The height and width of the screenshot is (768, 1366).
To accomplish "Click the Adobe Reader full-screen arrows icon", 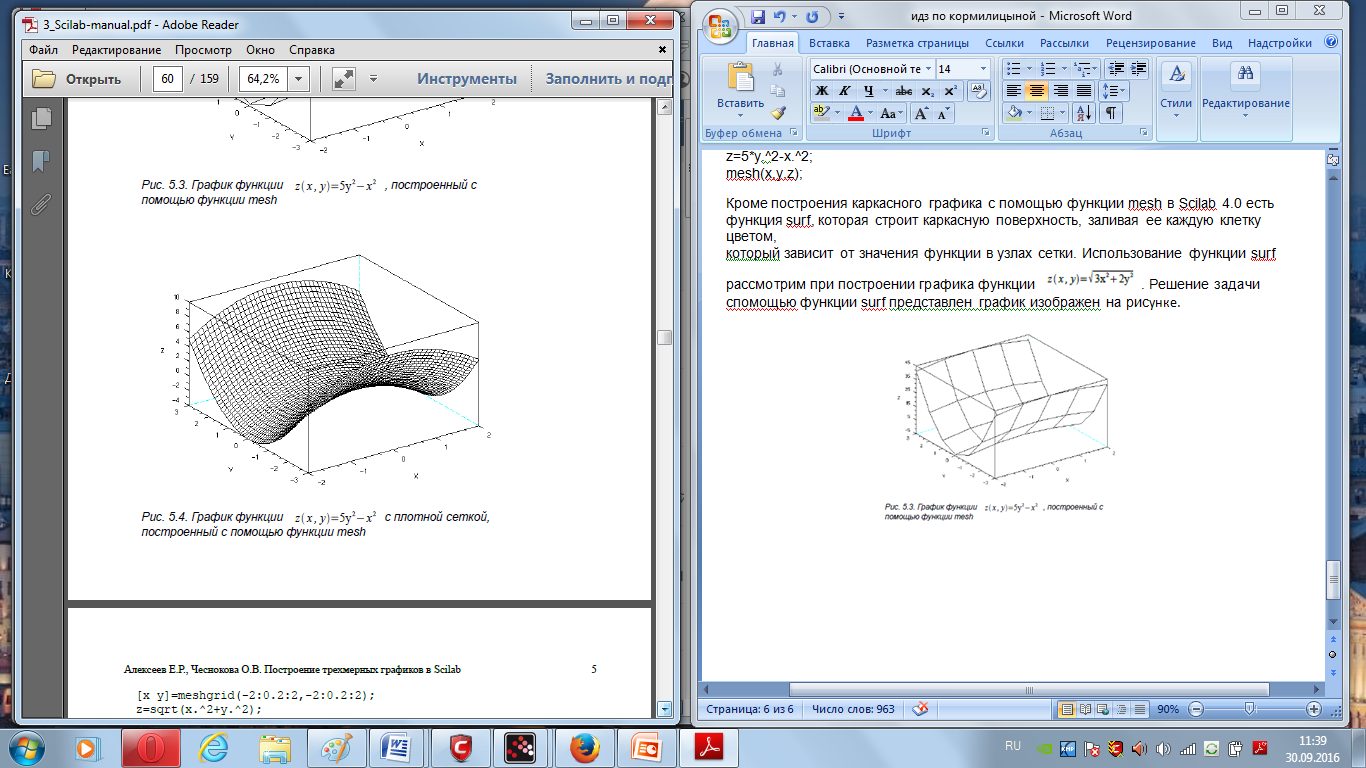I will click(x=343, y=79).
